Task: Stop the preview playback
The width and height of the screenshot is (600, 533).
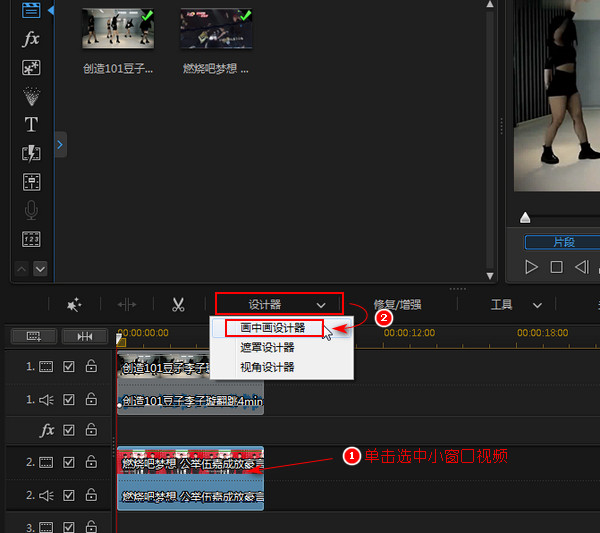Action: [556, 267]
